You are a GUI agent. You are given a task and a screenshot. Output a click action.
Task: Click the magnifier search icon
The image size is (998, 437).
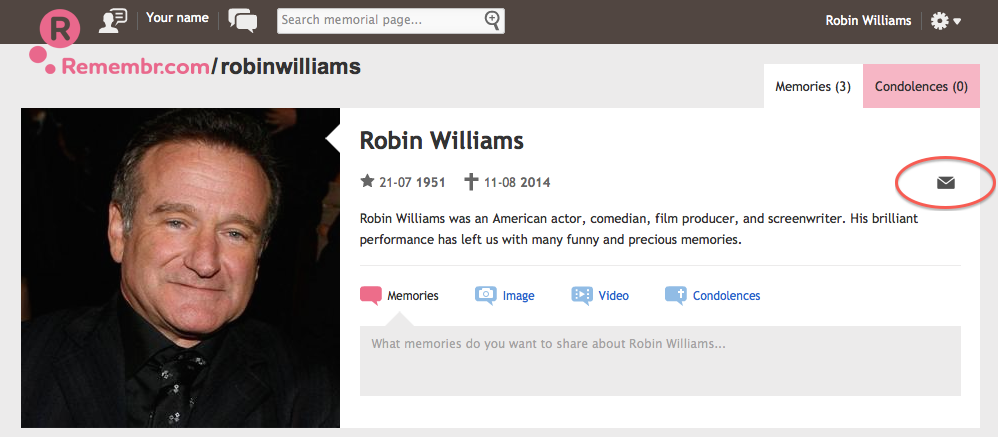pos(492,19)
